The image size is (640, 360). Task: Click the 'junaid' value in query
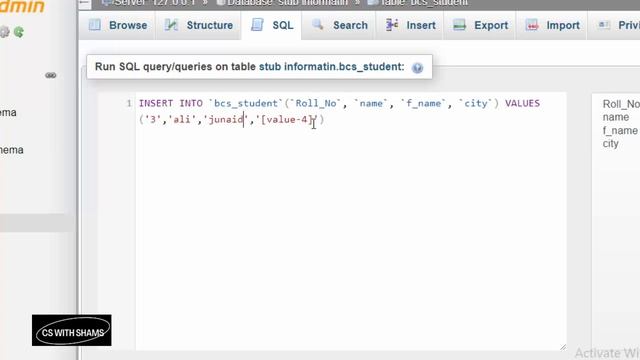tap(226, 120)
